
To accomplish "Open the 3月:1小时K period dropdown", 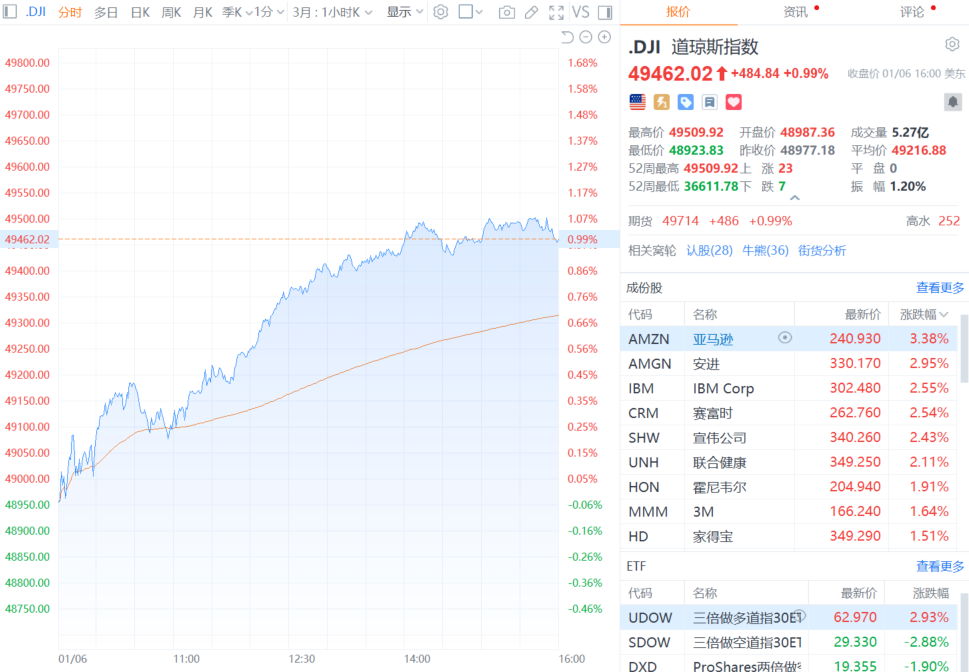I will click(332, 12).
